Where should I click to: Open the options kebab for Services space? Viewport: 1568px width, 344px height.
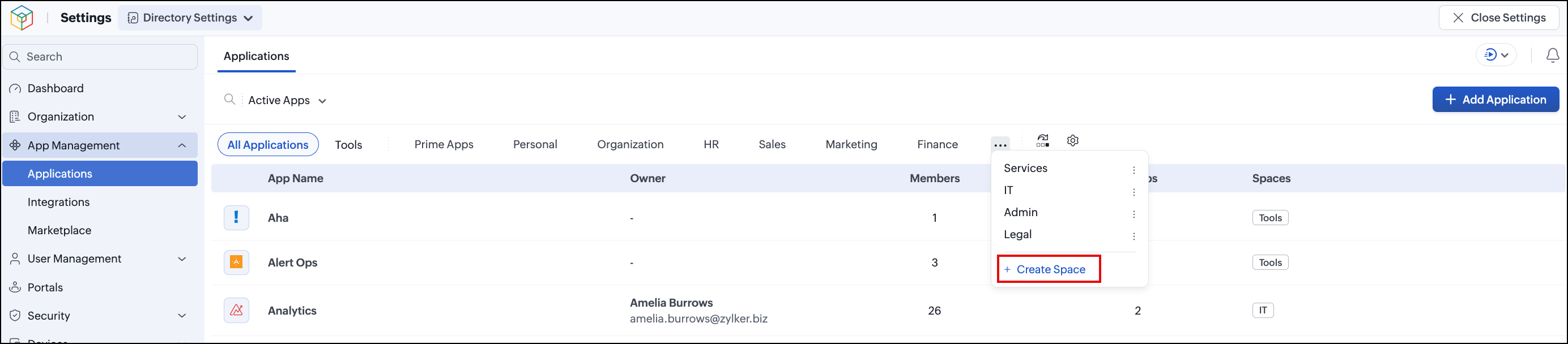(x=1134, y=170)
